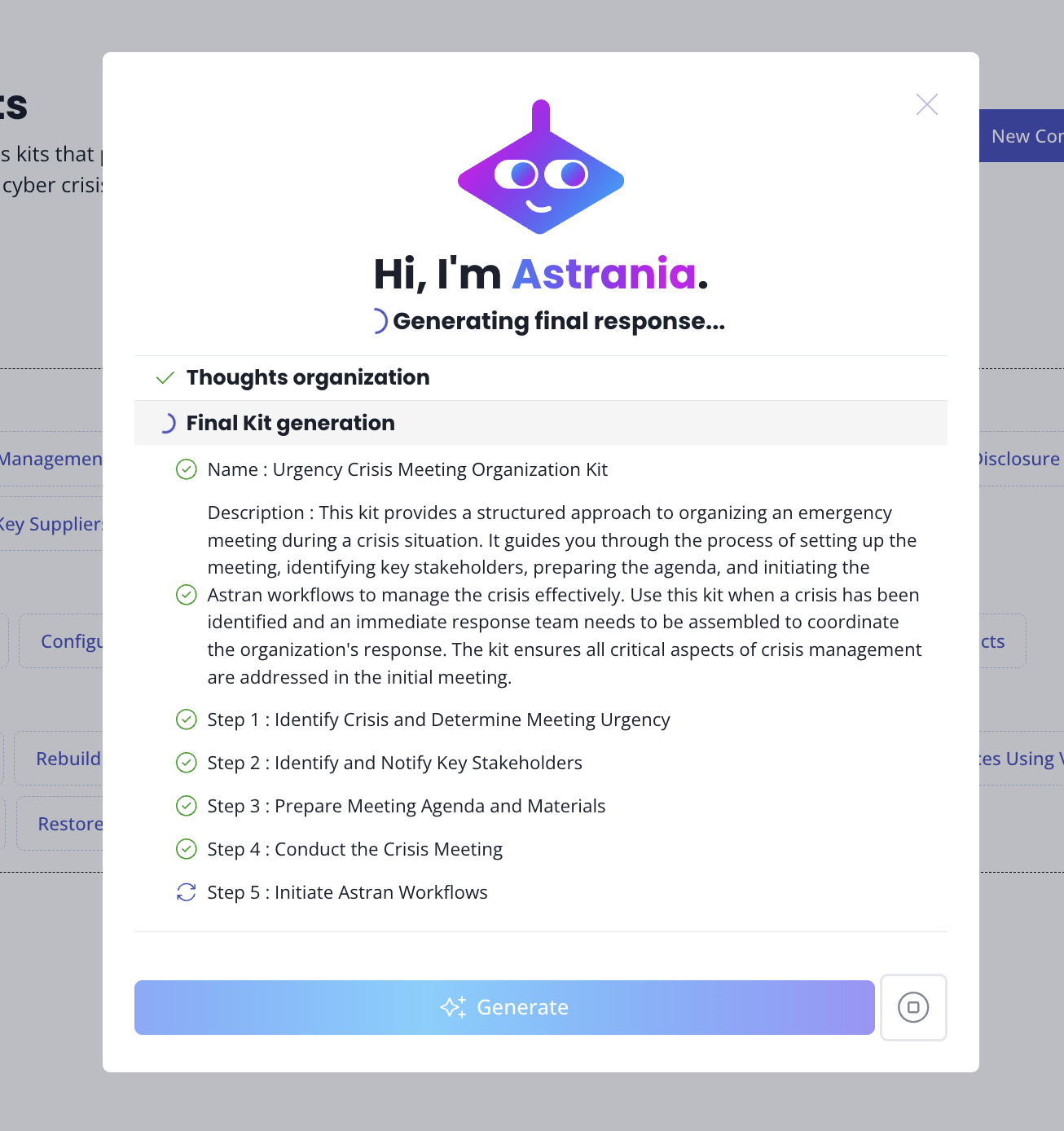Click the New Con button behind dialog

pos(1022,136)
